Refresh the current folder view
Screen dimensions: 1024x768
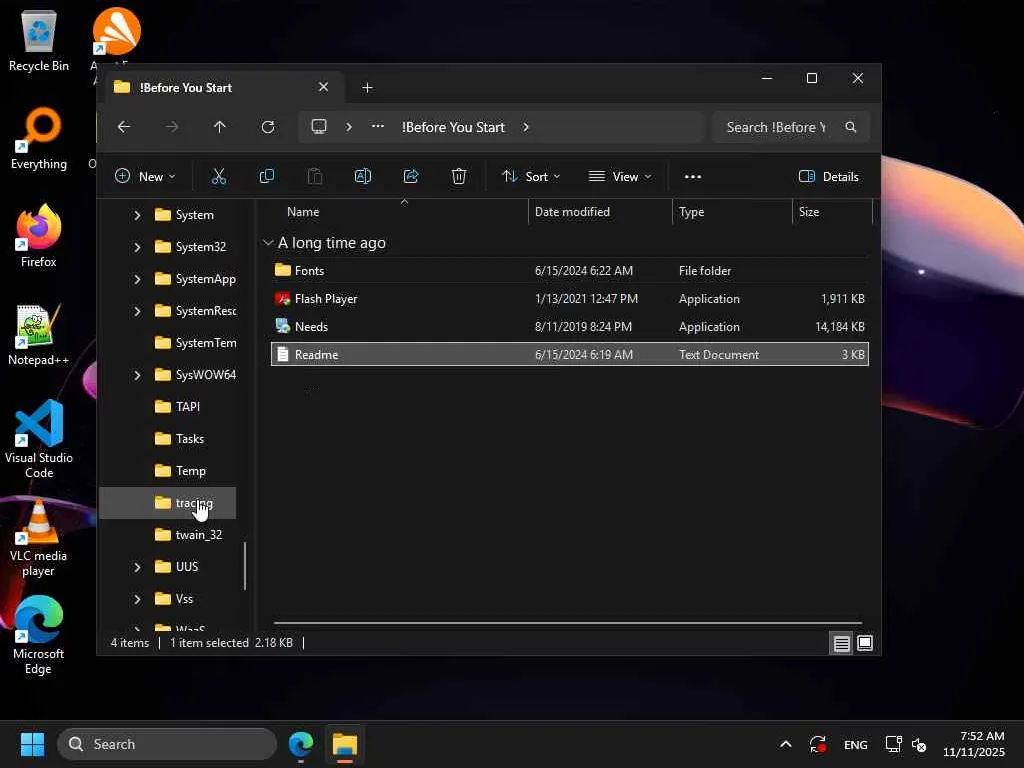268,127
